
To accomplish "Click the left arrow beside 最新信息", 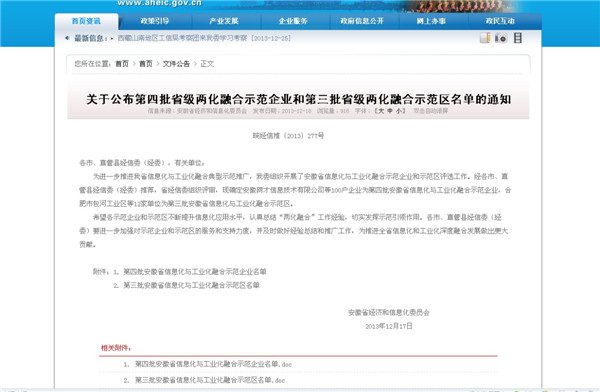I will [67, 38].
